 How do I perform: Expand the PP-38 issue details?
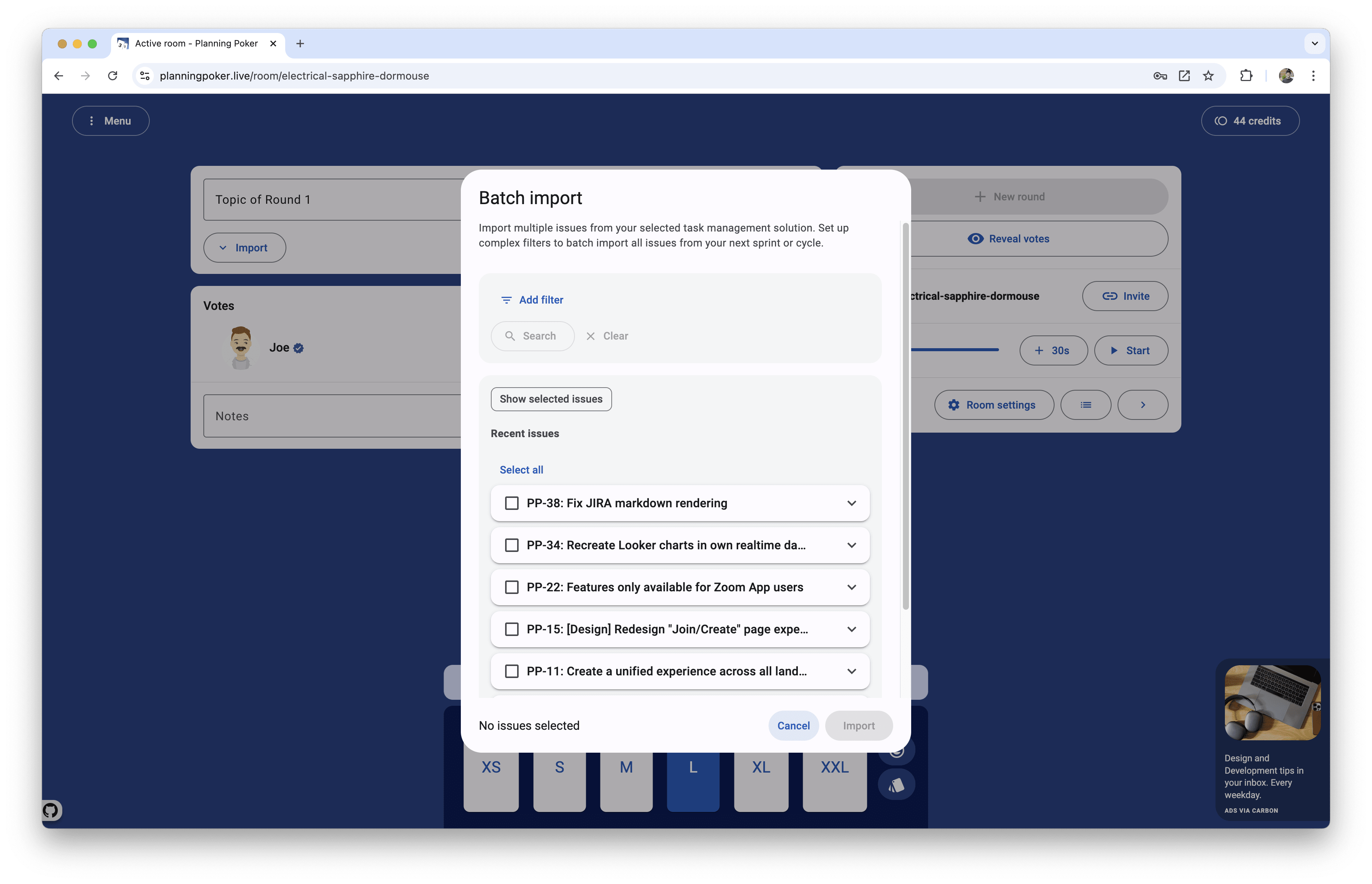click(x=851, y=504)
